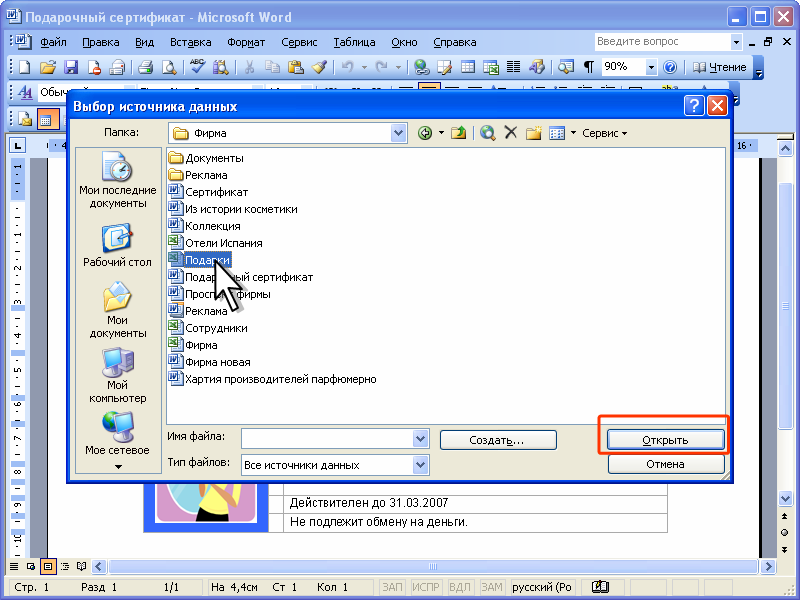Open the Имя файла dropdown arrow
The height and width of the screenshot is (600, 800).
(x=420, y=438)
